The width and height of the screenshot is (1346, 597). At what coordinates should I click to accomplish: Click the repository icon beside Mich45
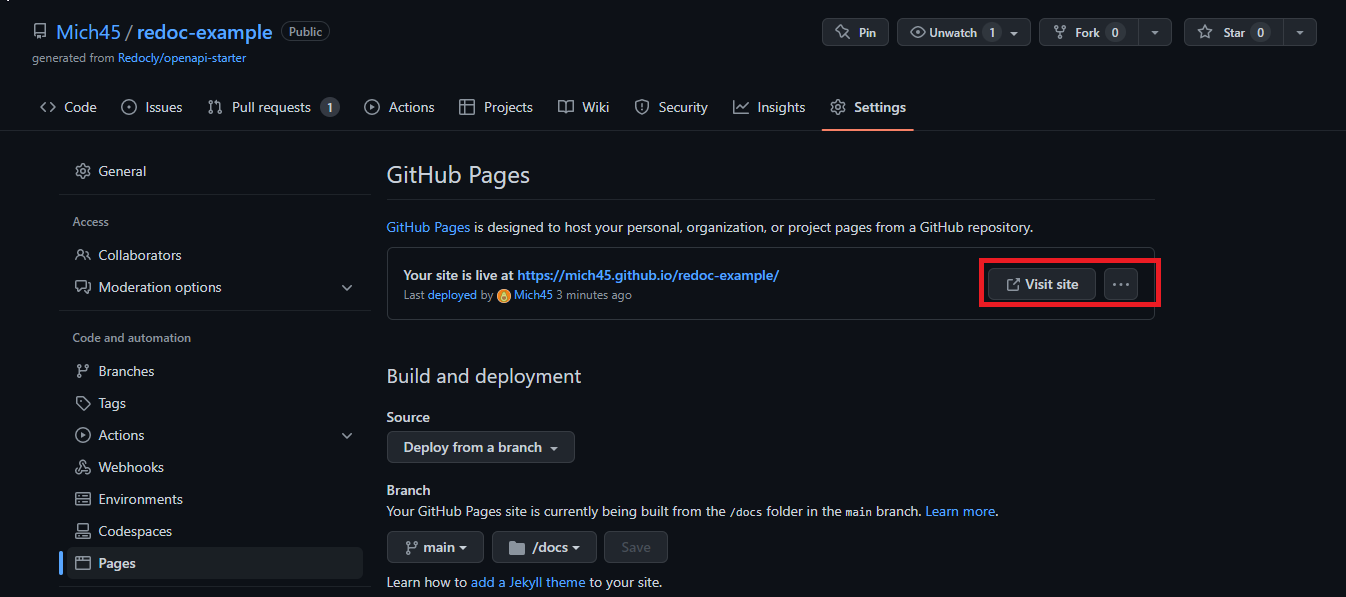pyautogui.click(x=40, y=32)
